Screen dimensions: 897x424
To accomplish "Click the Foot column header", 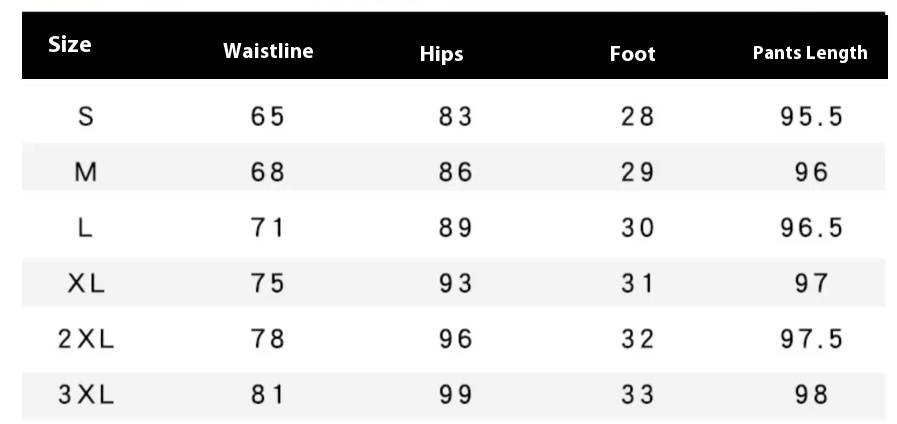I will (632, 54).
